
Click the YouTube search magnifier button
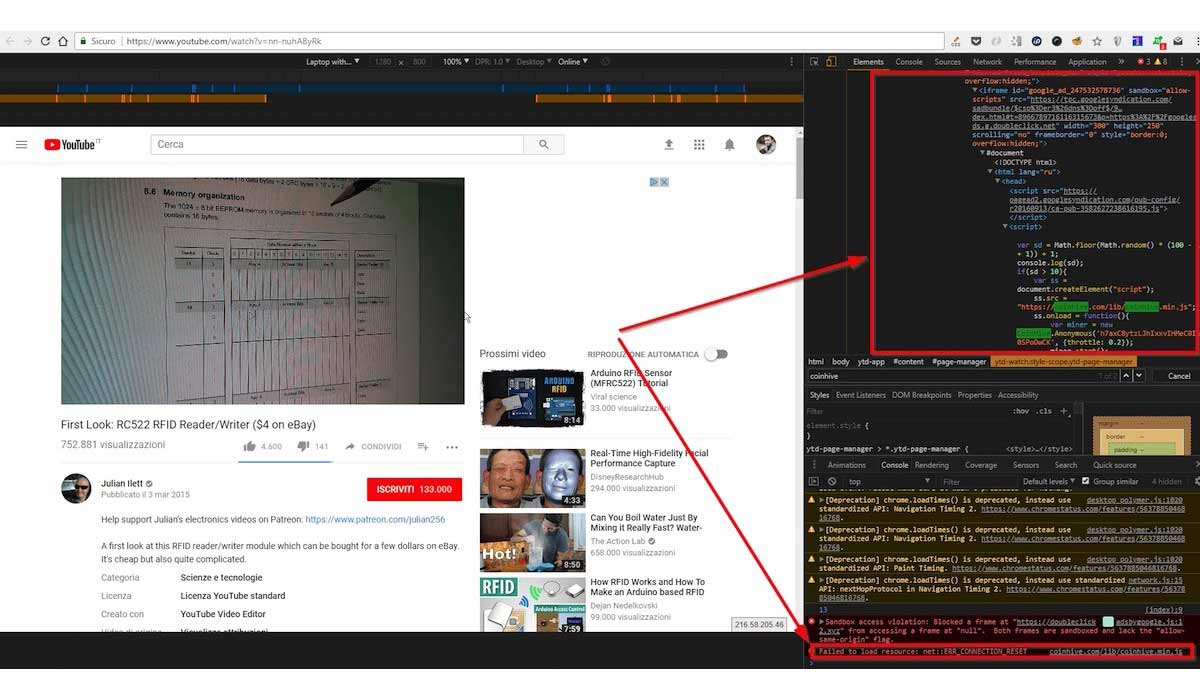coord(543,145)
